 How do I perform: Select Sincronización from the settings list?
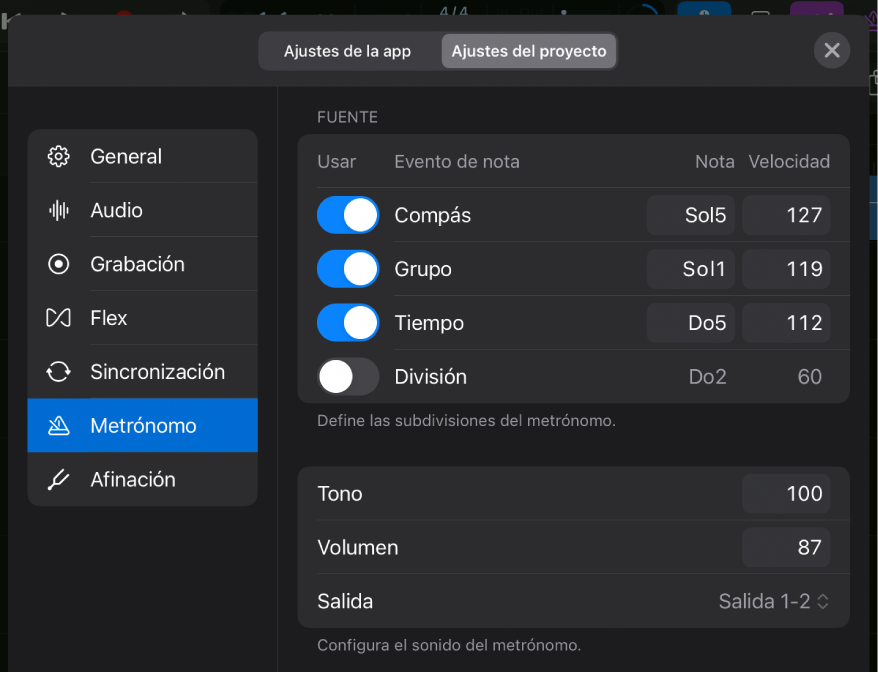tap(157, 371)
